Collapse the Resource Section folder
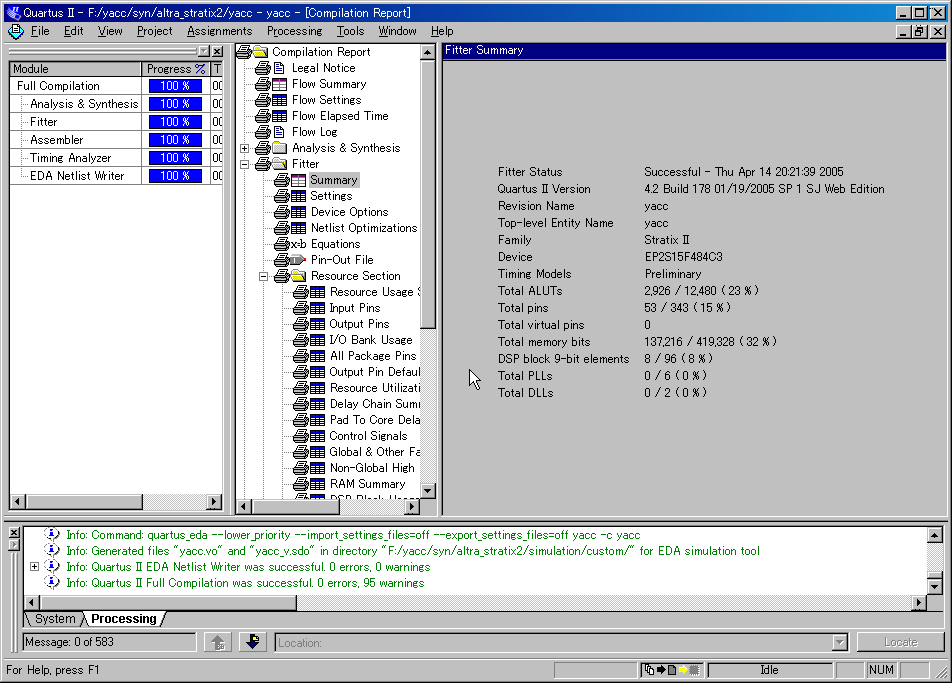 [263, 276]
